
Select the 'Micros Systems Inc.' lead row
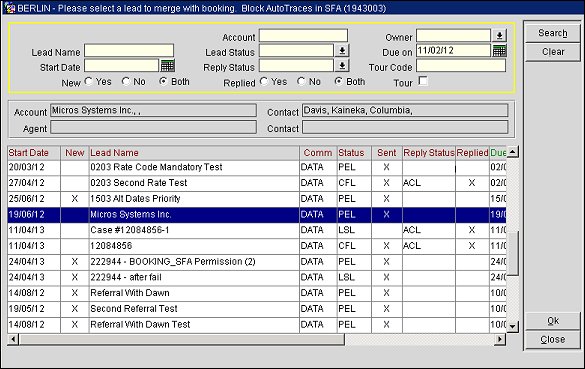[257, 215]
